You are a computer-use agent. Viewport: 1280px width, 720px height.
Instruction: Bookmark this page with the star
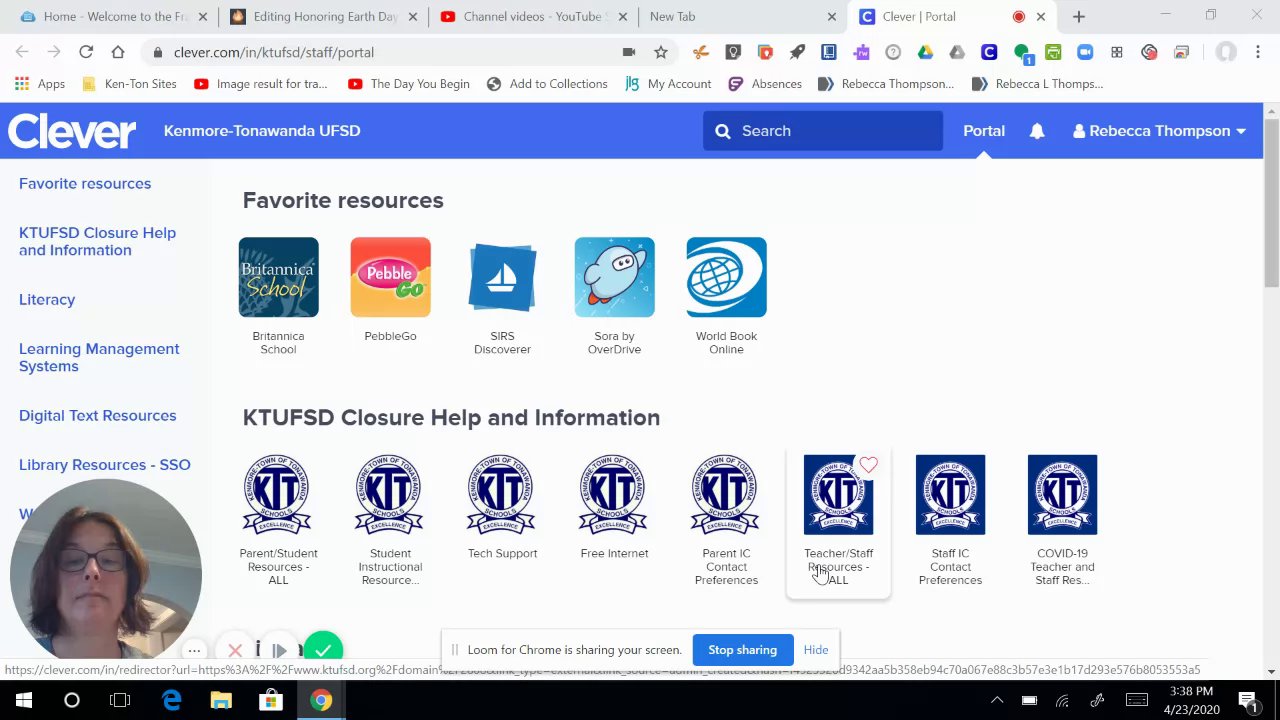tap(660, 52)
